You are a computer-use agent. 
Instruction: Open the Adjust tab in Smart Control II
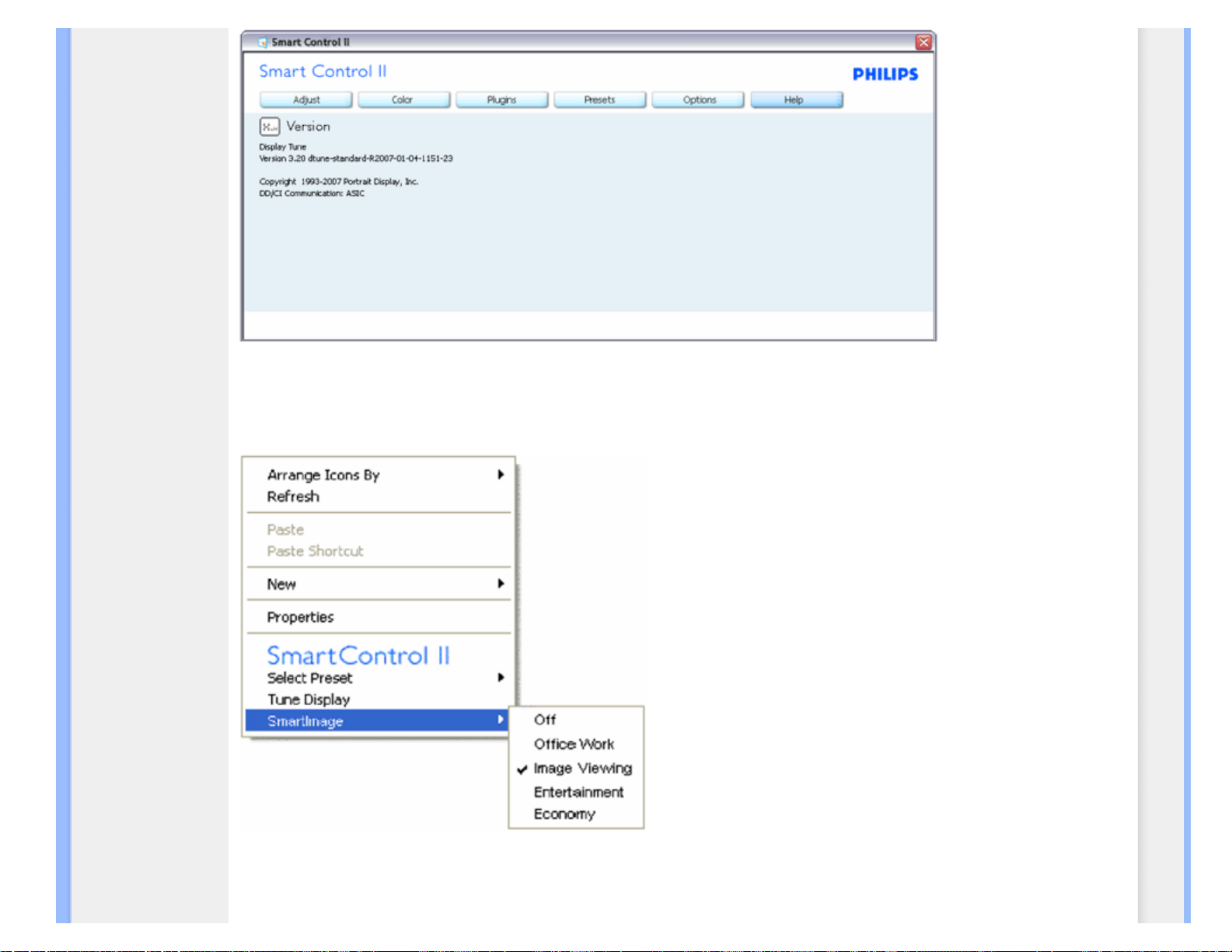(x=305, y=99)
